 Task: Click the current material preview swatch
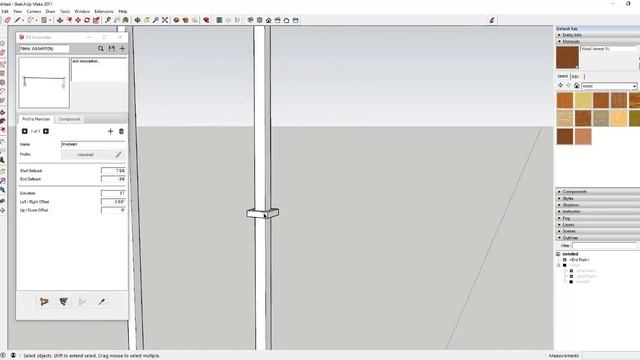click(x=567, y=57)
